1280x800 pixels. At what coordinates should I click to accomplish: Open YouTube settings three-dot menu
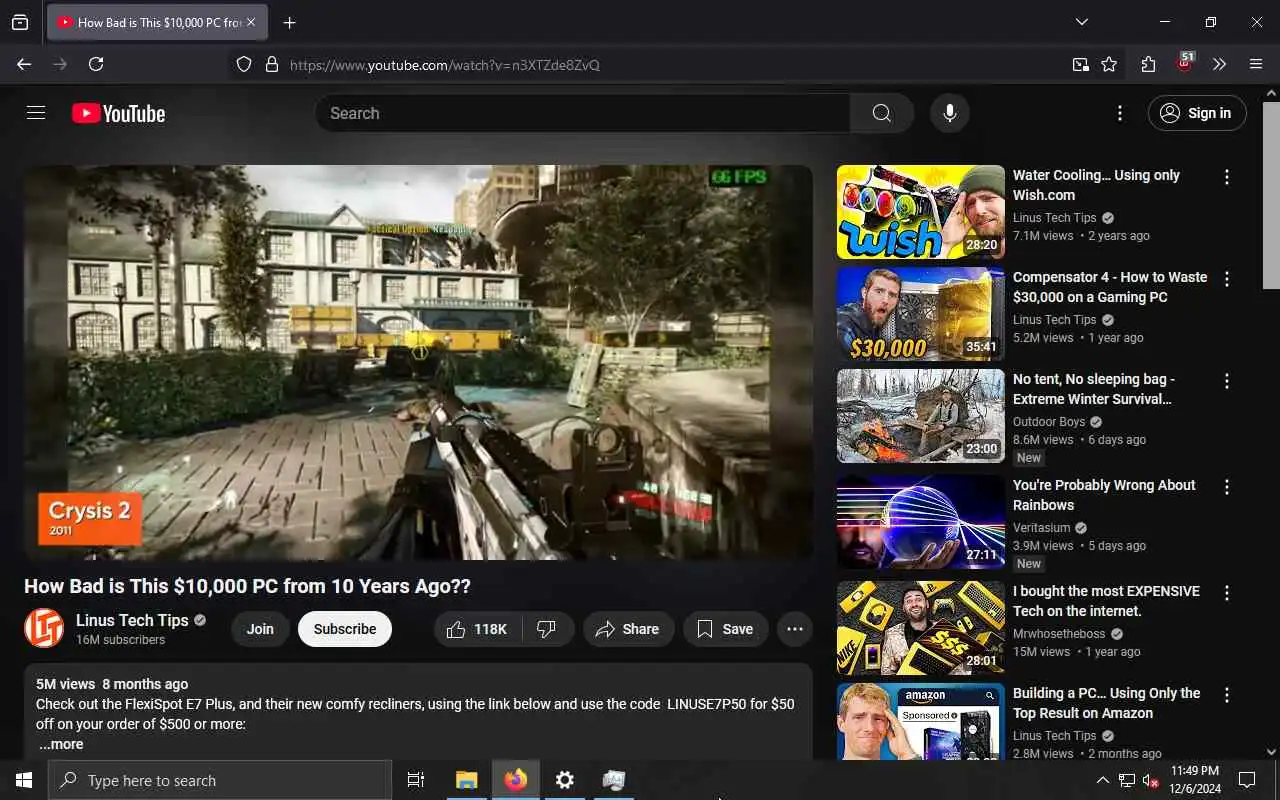(1120, 113)
